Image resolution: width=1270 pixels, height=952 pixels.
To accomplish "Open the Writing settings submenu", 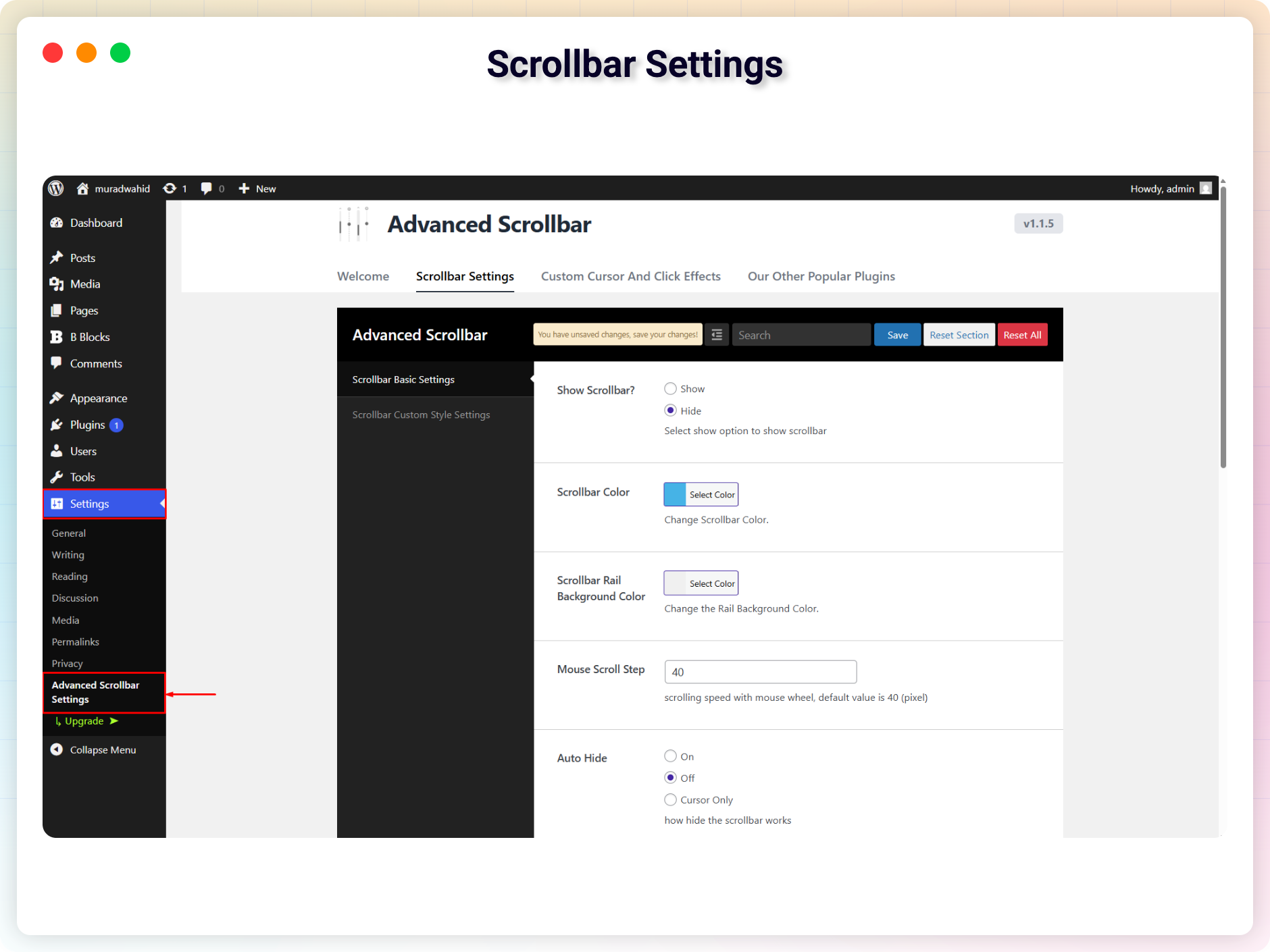I will (x=68, y=554).
